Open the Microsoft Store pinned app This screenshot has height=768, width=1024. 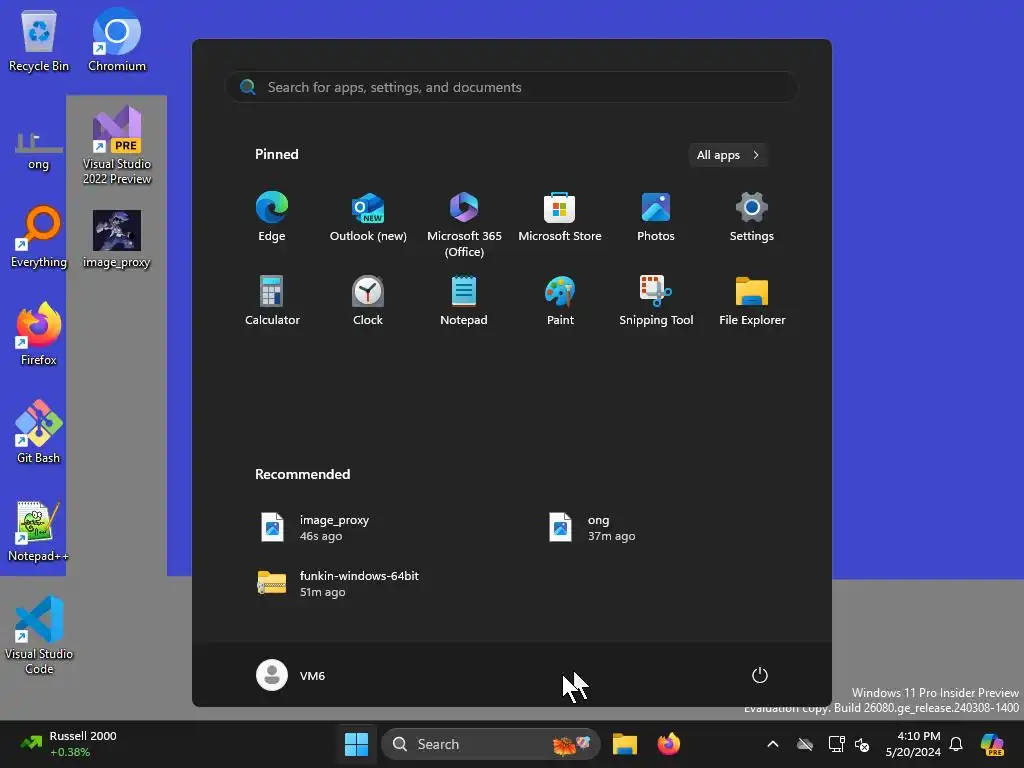560,217
